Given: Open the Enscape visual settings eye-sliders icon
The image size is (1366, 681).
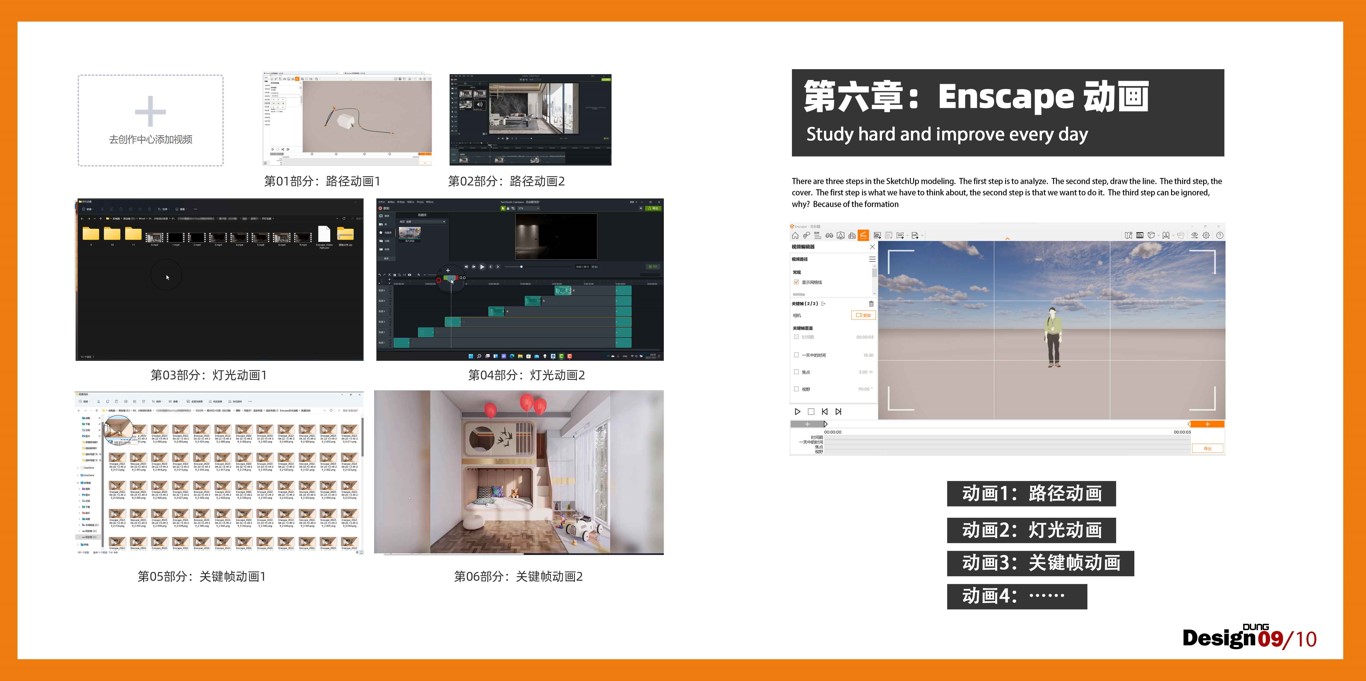Looking at the screenshot, I should coord(1194,236).
